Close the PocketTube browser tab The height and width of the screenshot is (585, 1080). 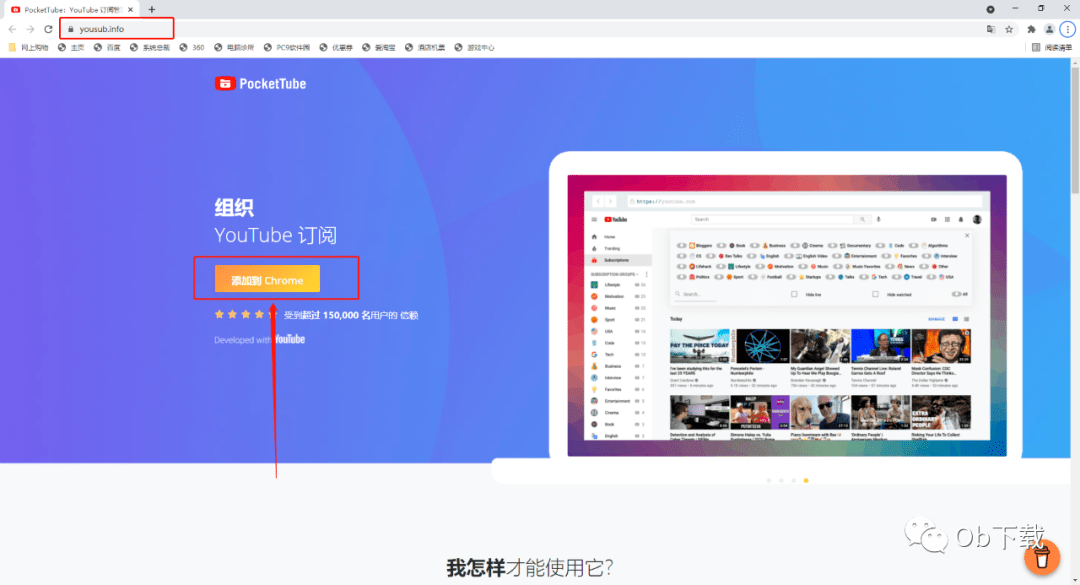pyautogui.click(x=130, y=10)
